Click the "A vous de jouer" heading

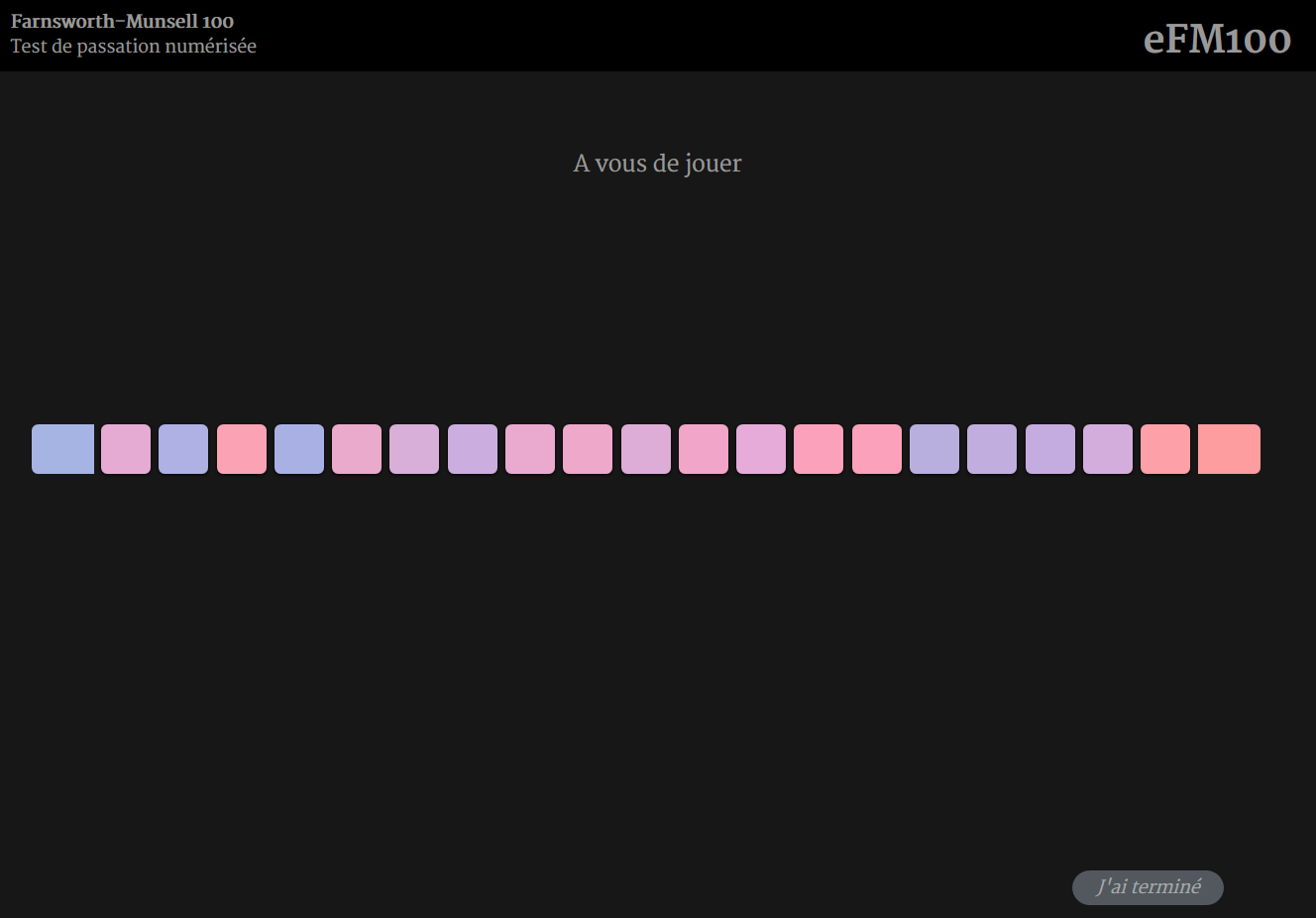tap(657, 164)
